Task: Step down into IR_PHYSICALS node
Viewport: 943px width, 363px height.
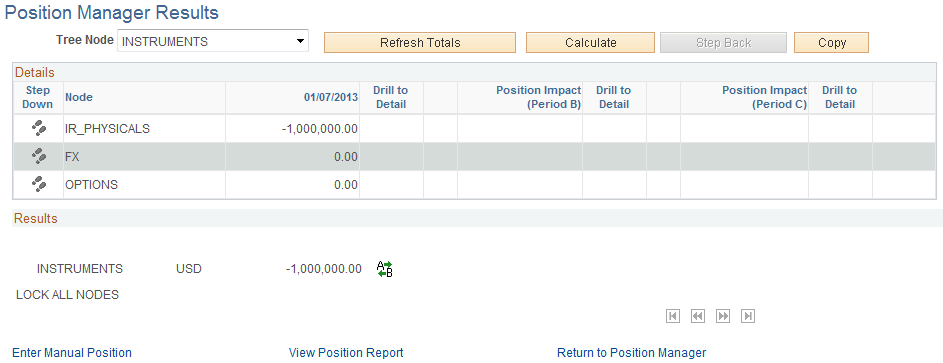Action: [x=38, y=128]
